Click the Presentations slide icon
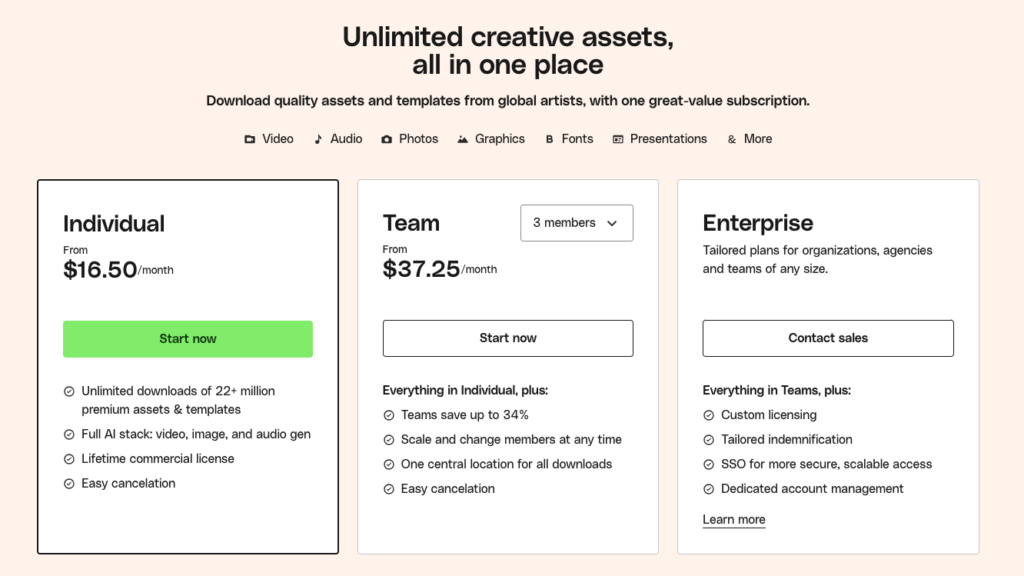Viewport: 1024px width, 576px height. tap(618, 139)
